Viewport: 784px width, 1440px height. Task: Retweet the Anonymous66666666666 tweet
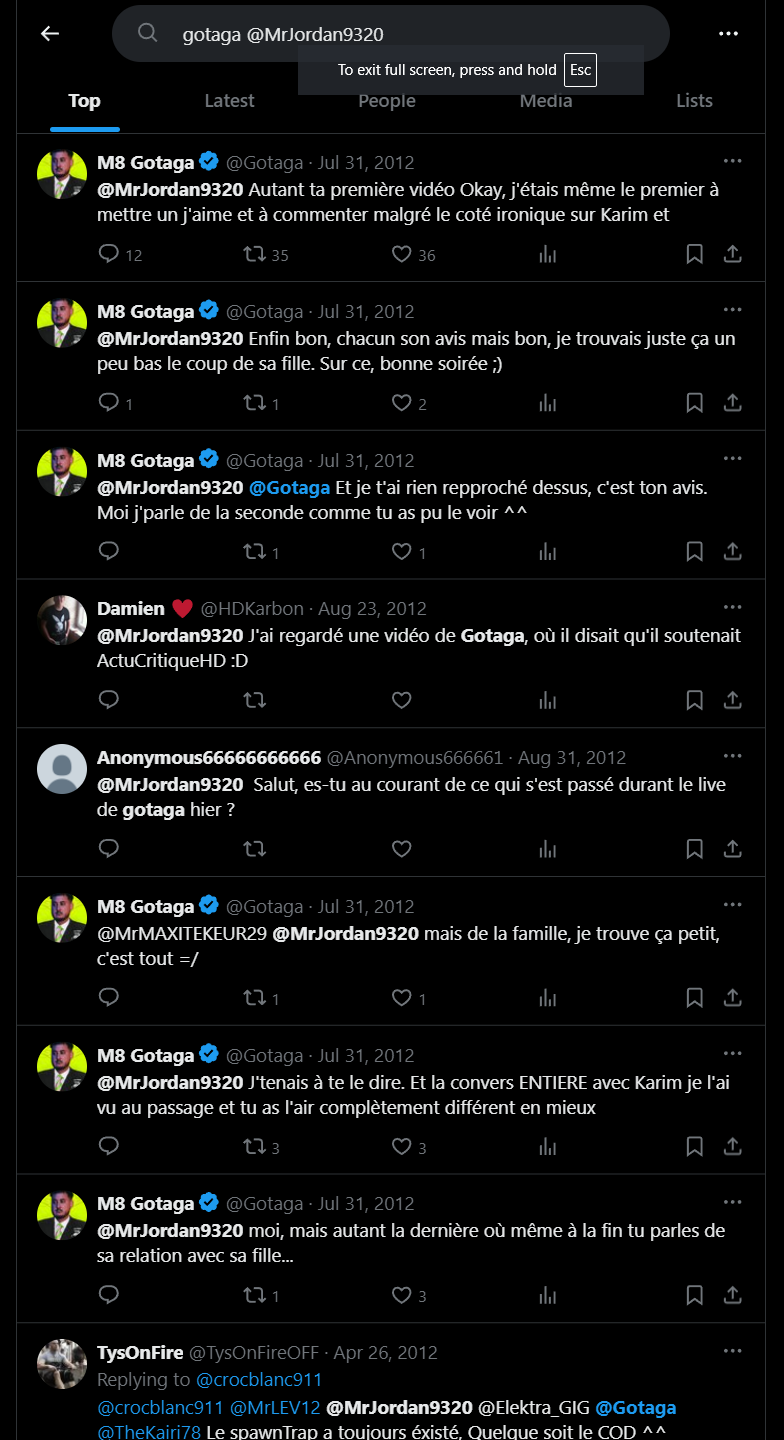click(x=255, y=849)
